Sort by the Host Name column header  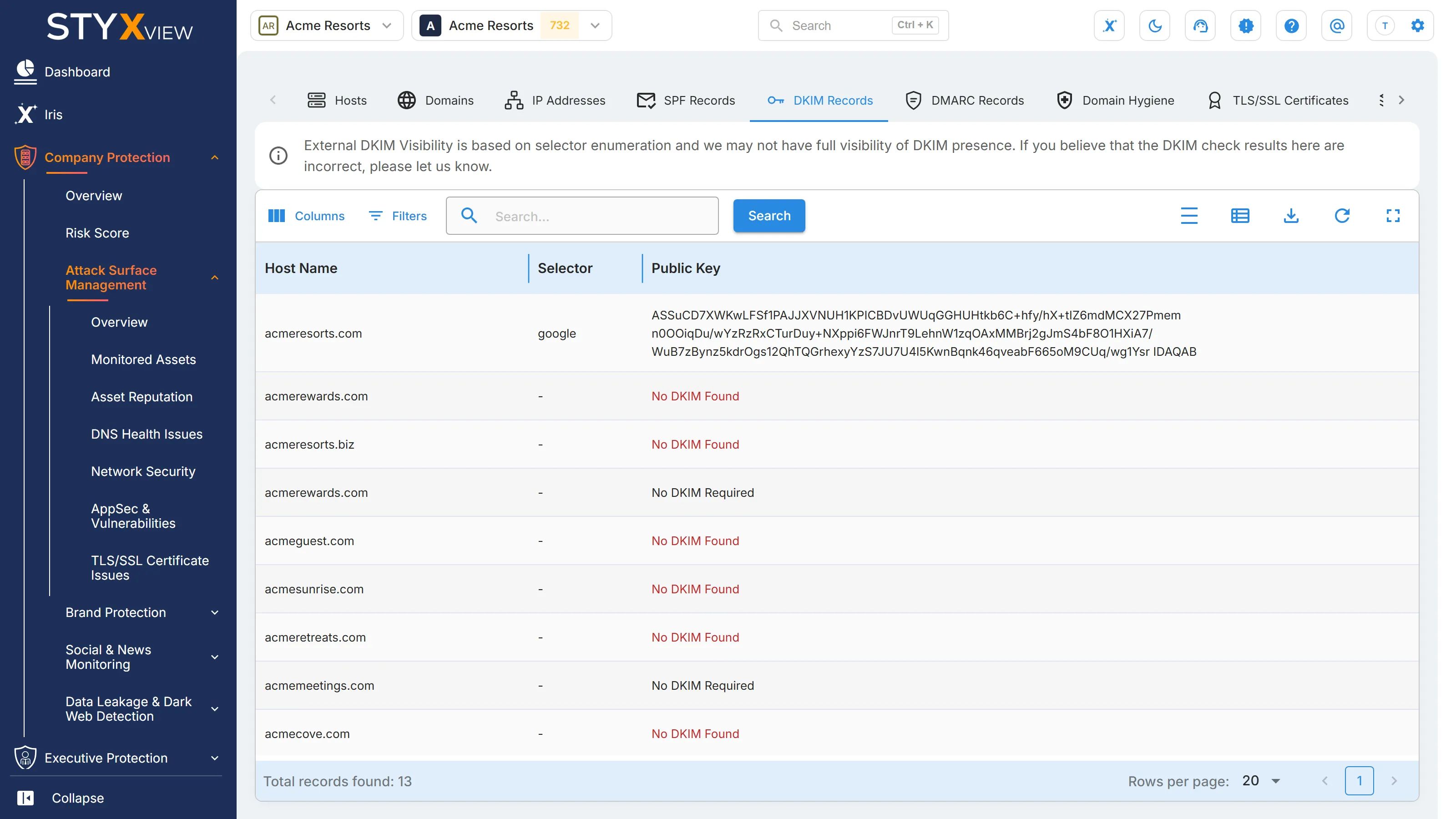click(x=301, y=268)
